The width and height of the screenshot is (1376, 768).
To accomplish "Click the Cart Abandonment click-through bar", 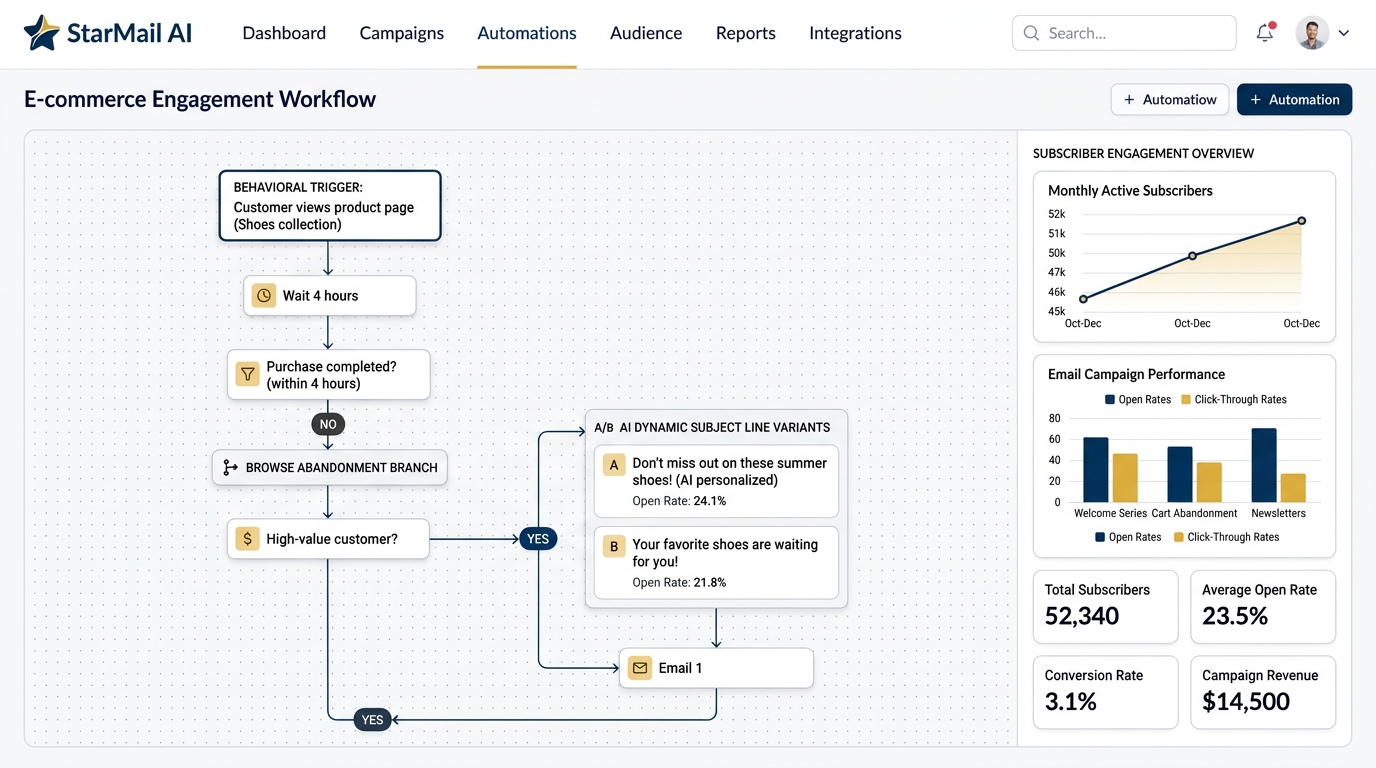I will tap(1209, 482).
